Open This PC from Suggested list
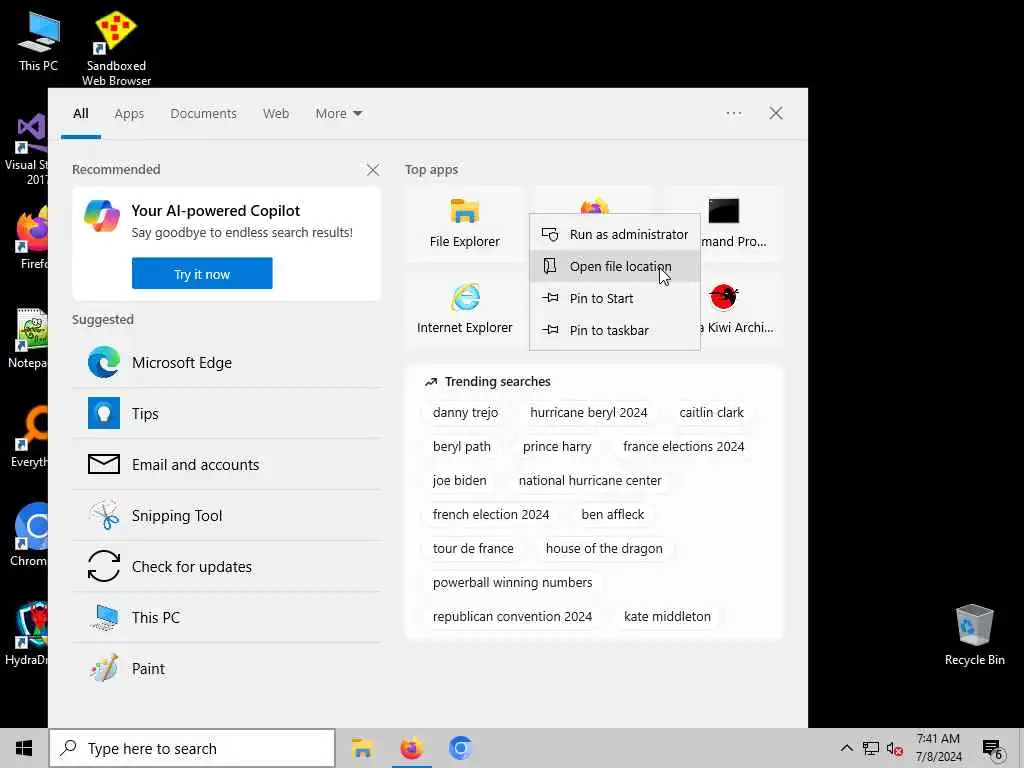Viewport: 1024px width, 768px height. tap(227, 617)
